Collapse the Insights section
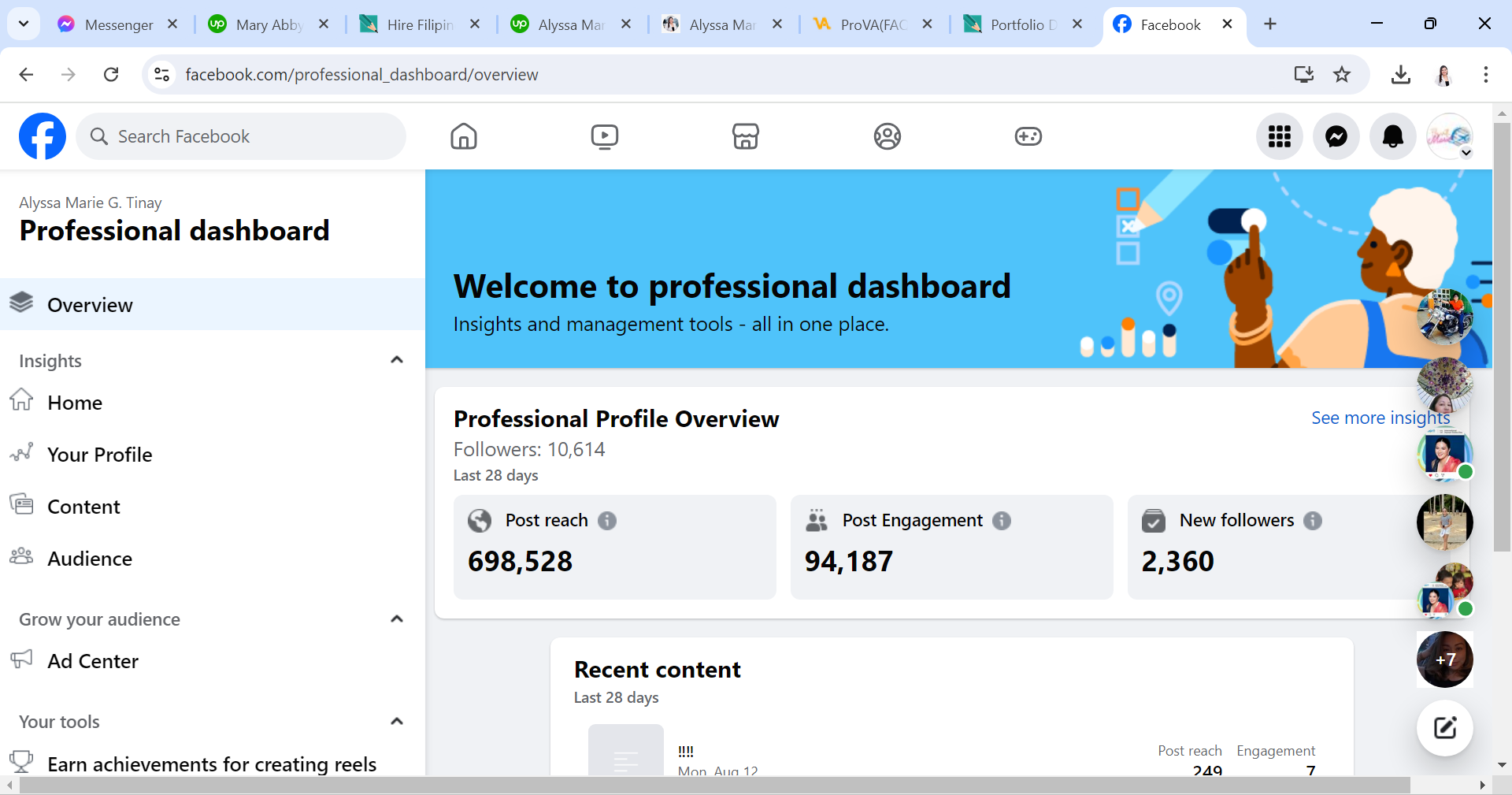 click(x=397, y=360)
